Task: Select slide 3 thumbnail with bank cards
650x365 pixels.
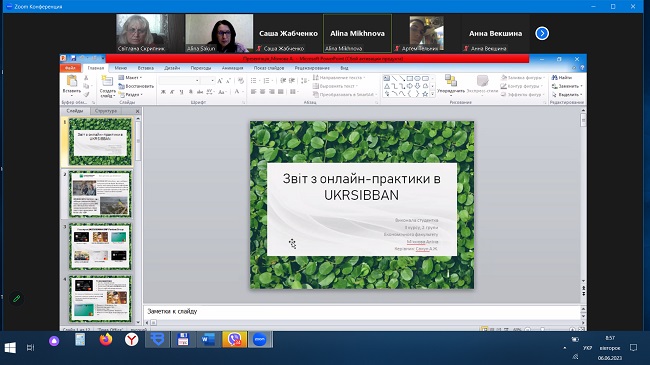Action: 100,246
